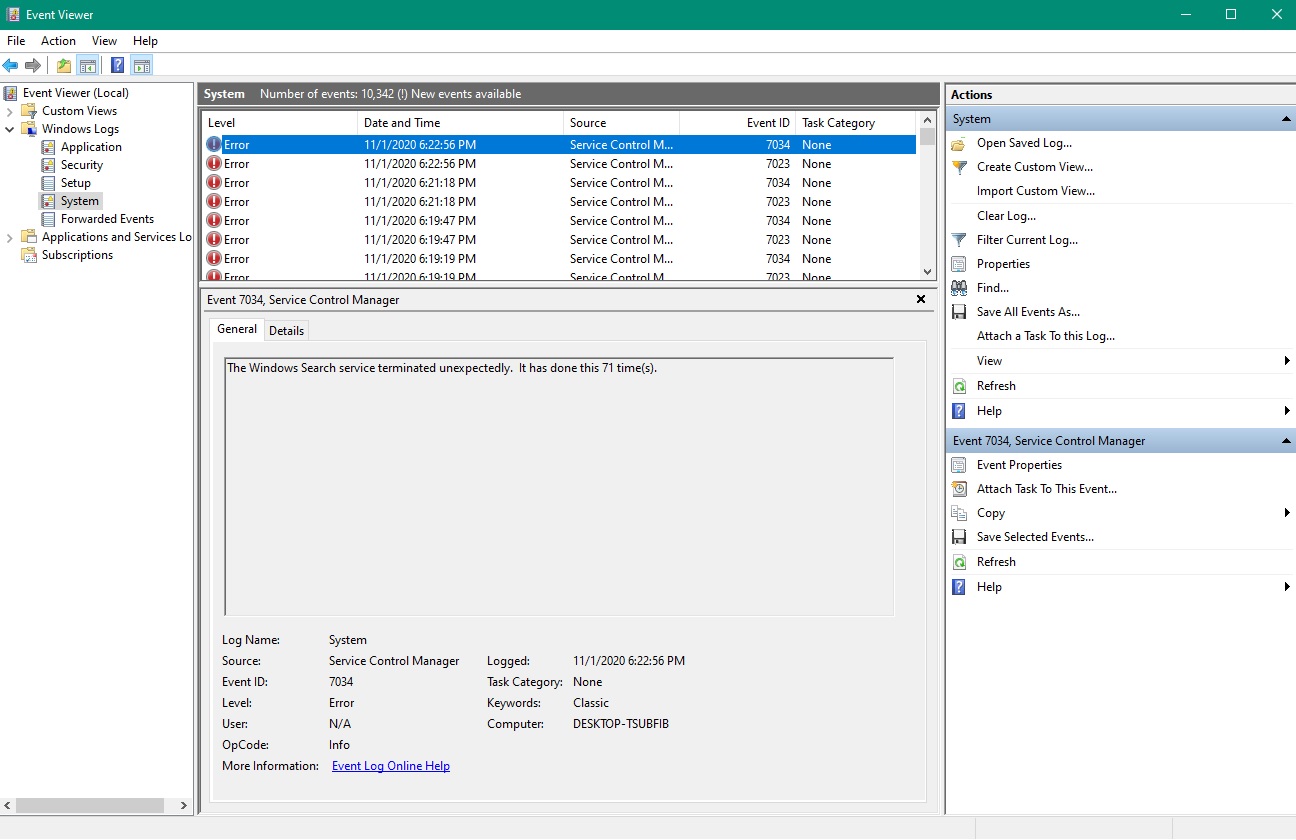Click the Open Saved Log folder icon
This screenshot has height=840, width=1296.
[x=959, y=143]
